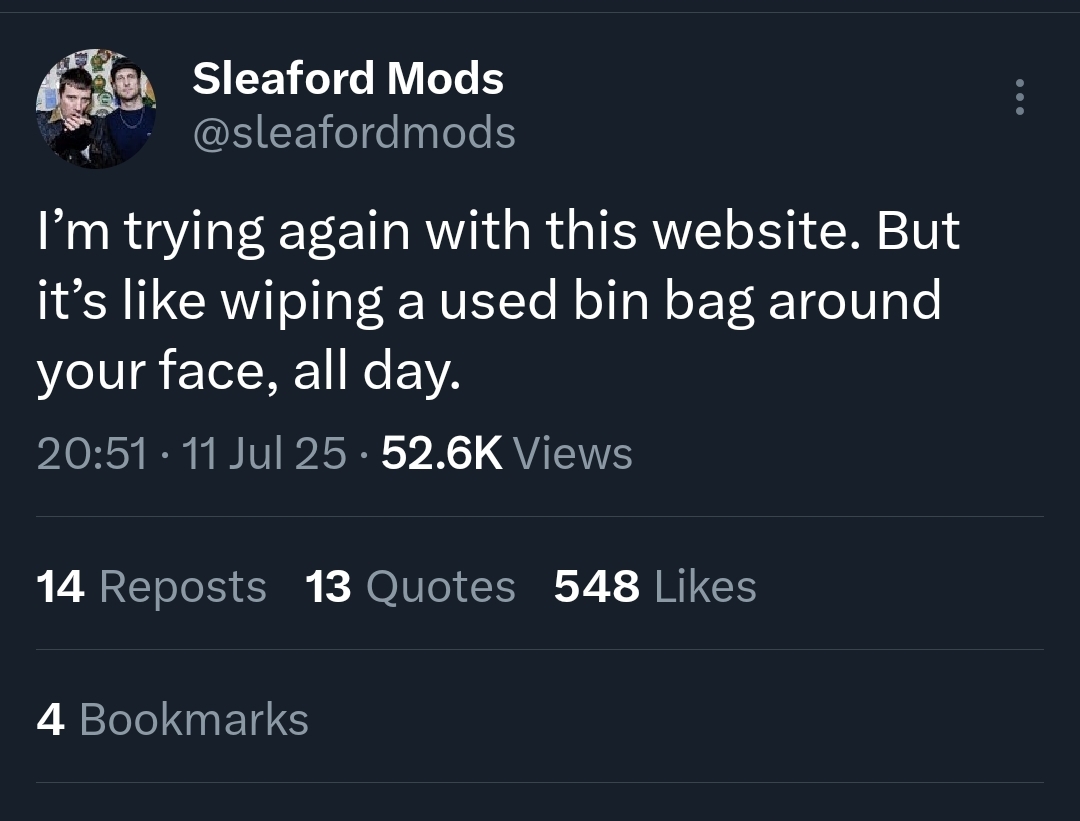The image size is (1080, 821).
Task: Click the 20:51 timestamp
Action: 92,454
